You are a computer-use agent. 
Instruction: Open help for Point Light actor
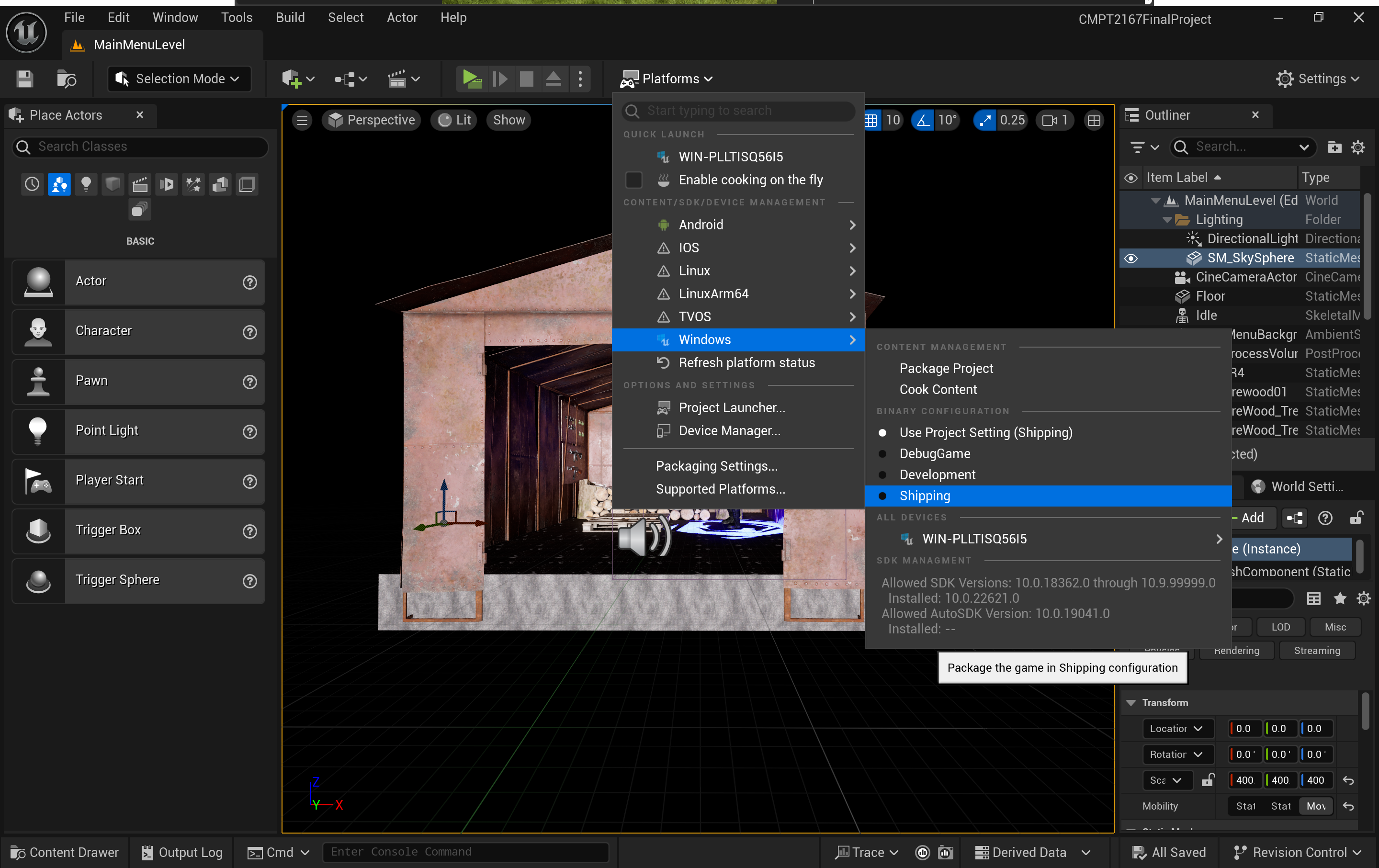249,432
